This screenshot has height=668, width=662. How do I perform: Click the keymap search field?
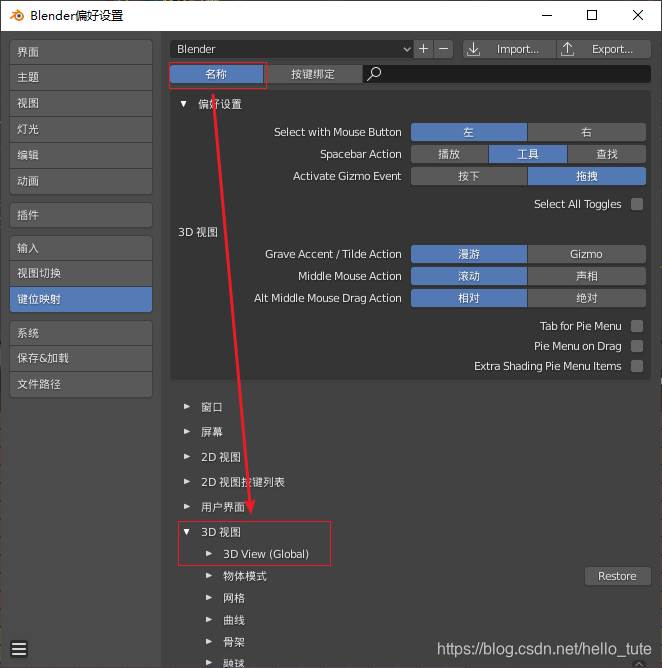tap(507, 74)
